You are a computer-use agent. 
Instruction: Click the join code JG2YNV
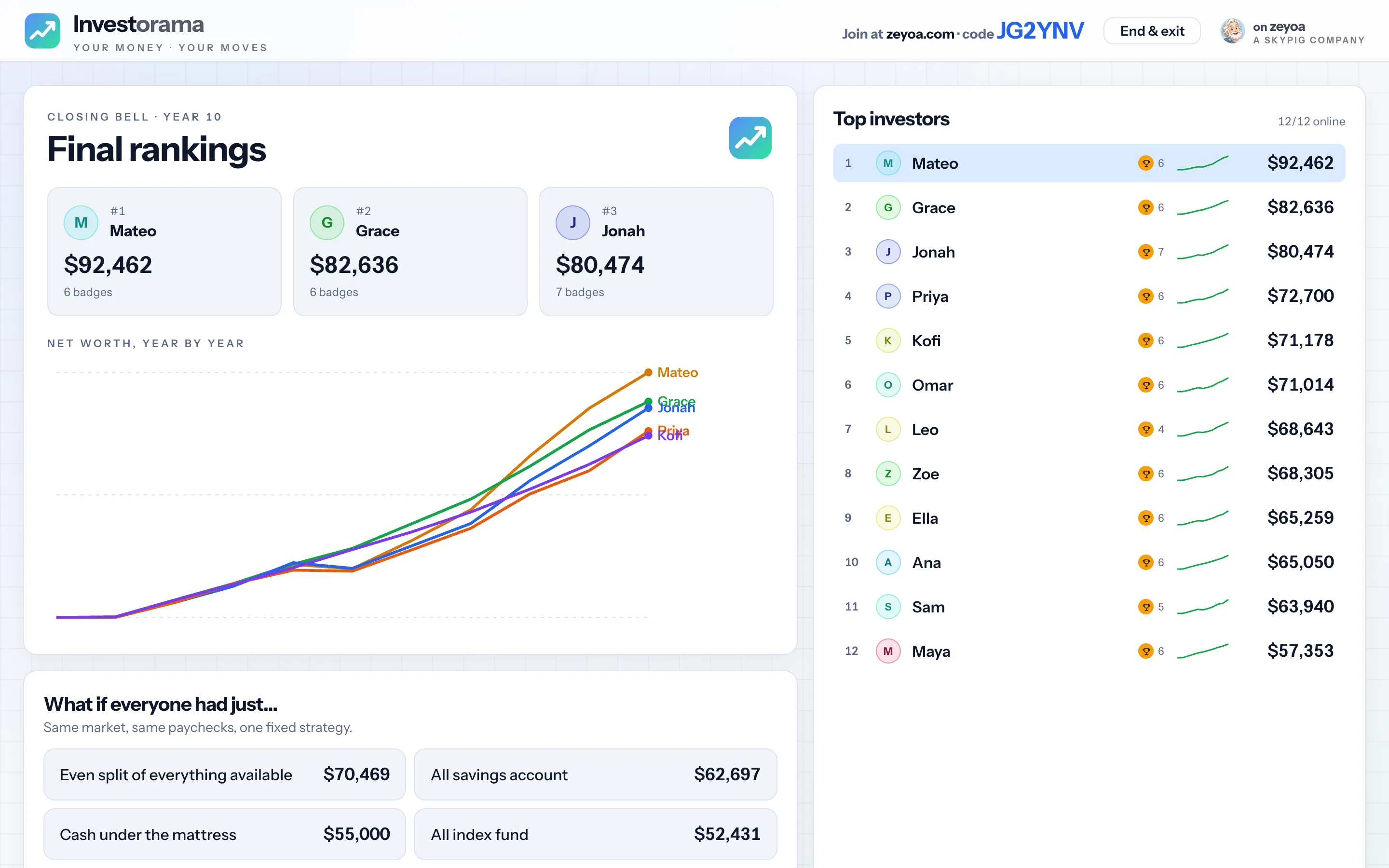1040,30
